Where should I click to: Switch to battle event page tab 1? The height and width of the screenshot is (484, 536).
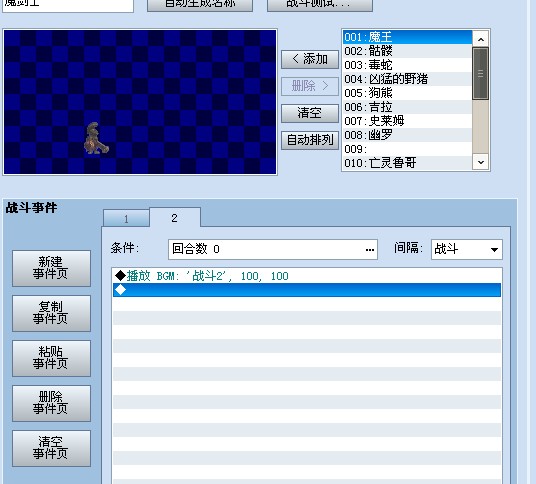tap(126, 218)
